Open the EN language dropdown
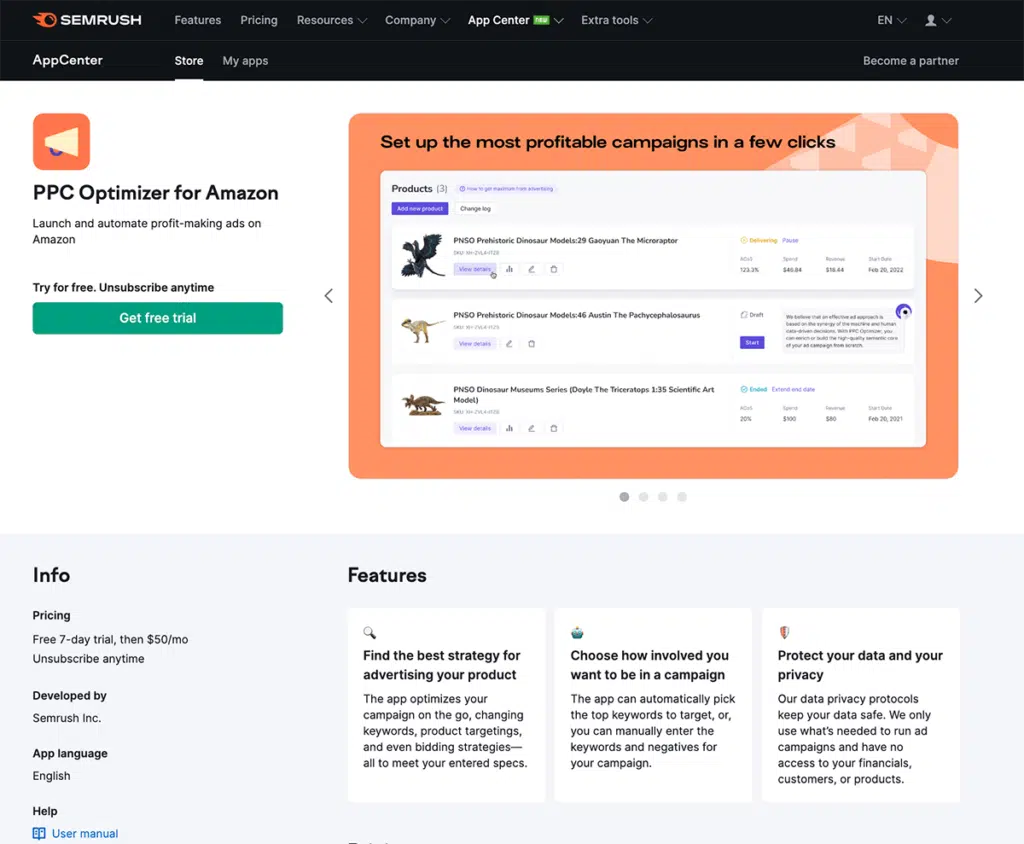 (889, 19)
